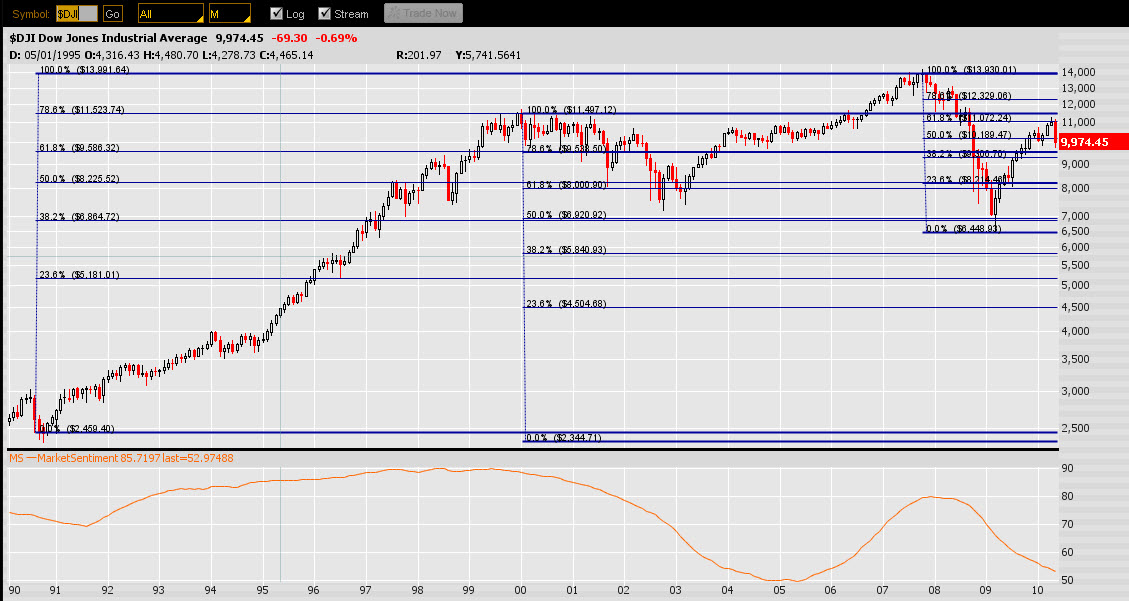Screen dimensions: 1129x601
Task: Click the 0.0% ($2,344.71) Fibonacci label
Action: pyautogui.click(x=564, y=438)
